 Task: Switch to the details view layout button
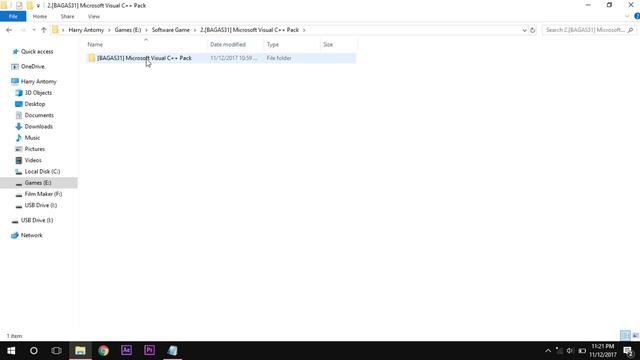pos(625,336)
